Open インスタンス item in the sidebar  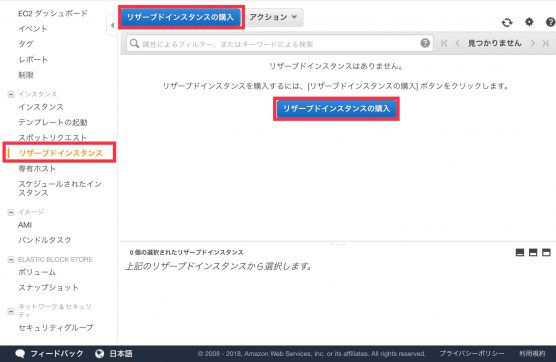pos(41,107)
